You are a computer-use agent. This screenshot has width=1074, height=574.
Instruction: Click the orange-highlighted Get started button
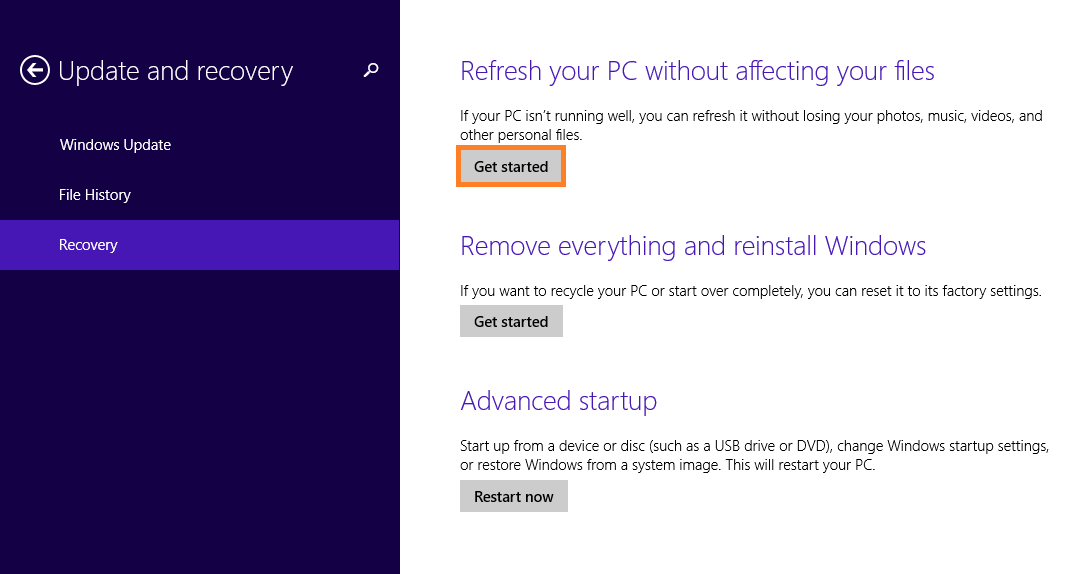click(x=511, y=166)
